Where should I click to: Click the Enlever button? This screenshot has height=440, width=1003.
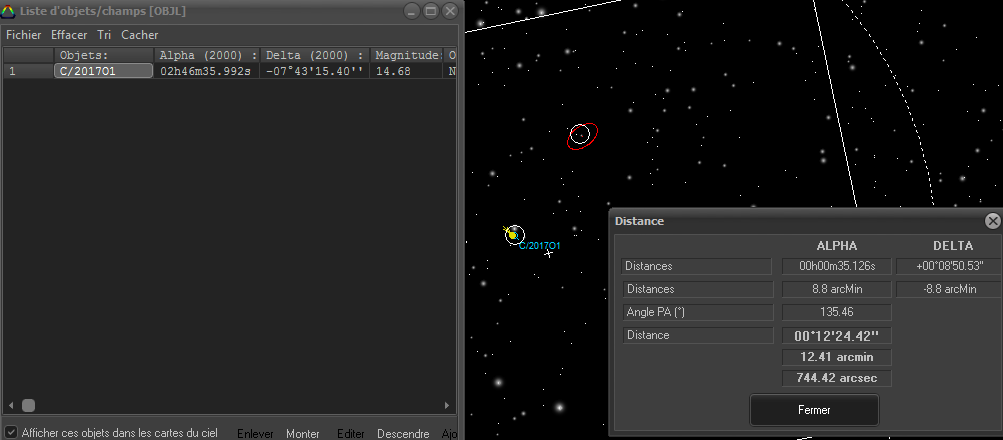point(255,434)
